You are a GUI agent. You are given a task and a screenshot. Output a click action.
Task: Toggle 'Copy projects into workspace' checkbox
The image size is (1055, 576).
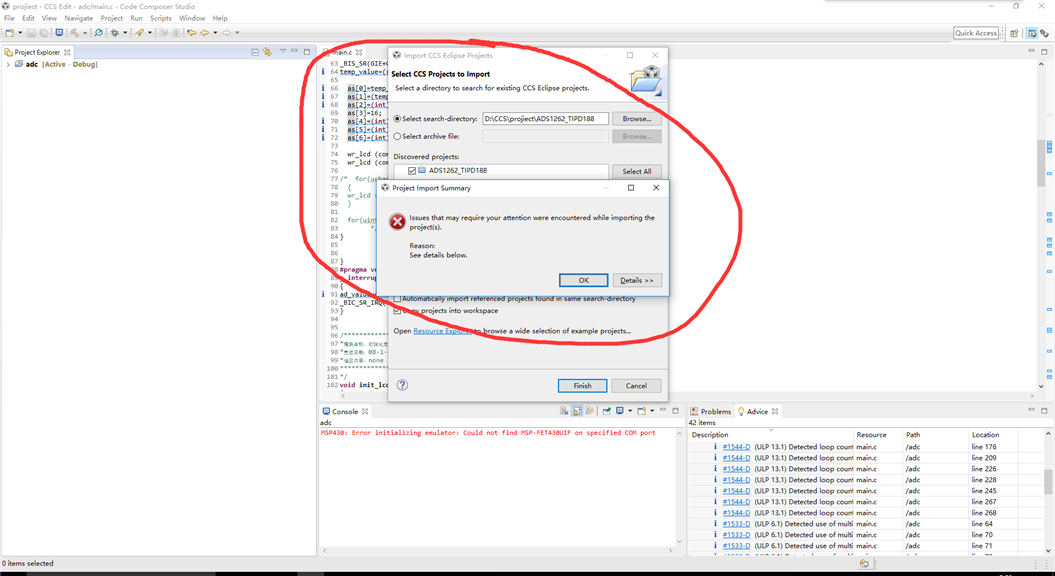coord(397,311)
